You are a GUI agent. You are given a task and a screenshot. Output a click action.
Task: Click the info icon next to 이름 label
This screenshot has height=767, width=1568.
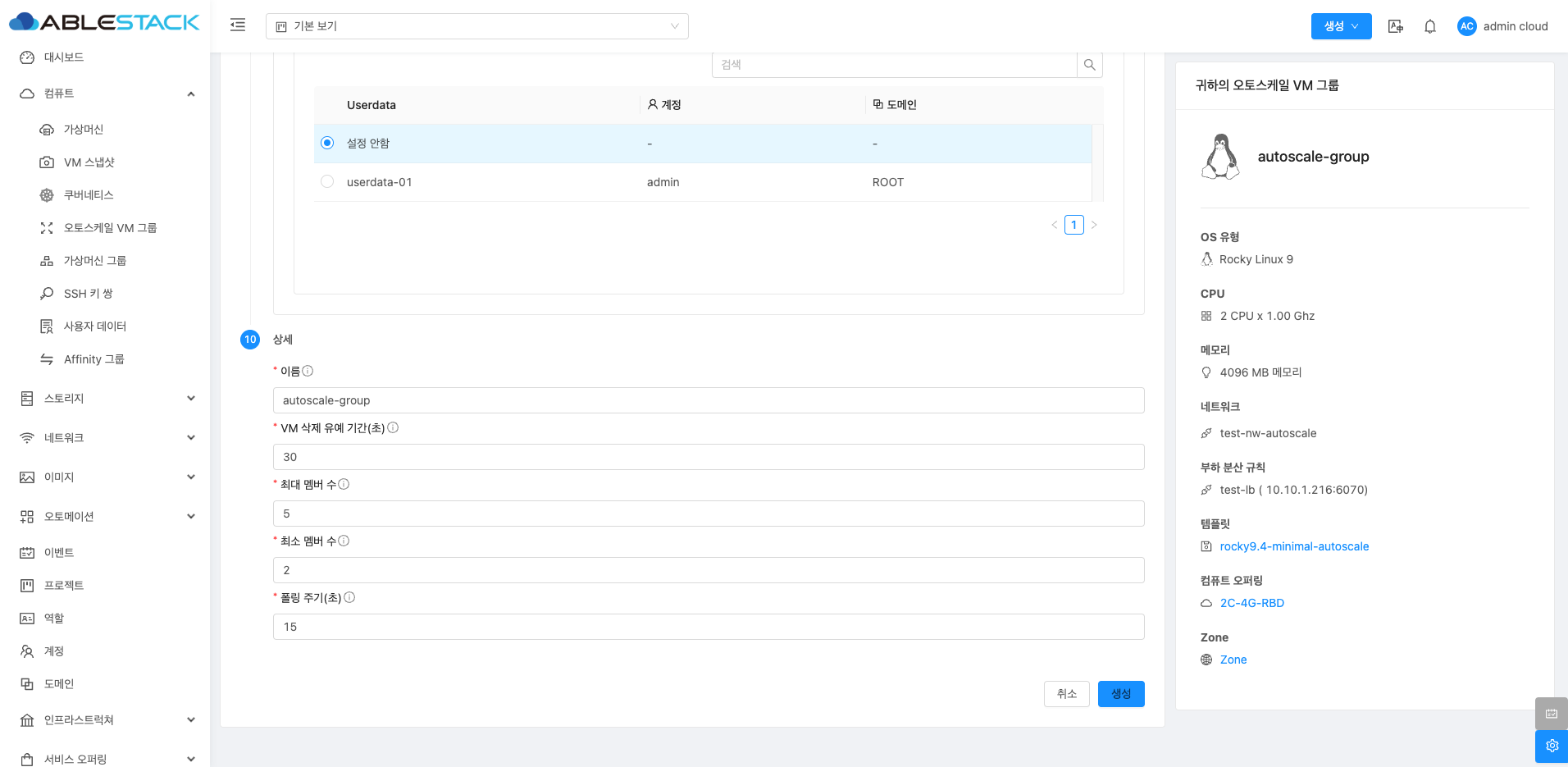[x=308, y=371]
